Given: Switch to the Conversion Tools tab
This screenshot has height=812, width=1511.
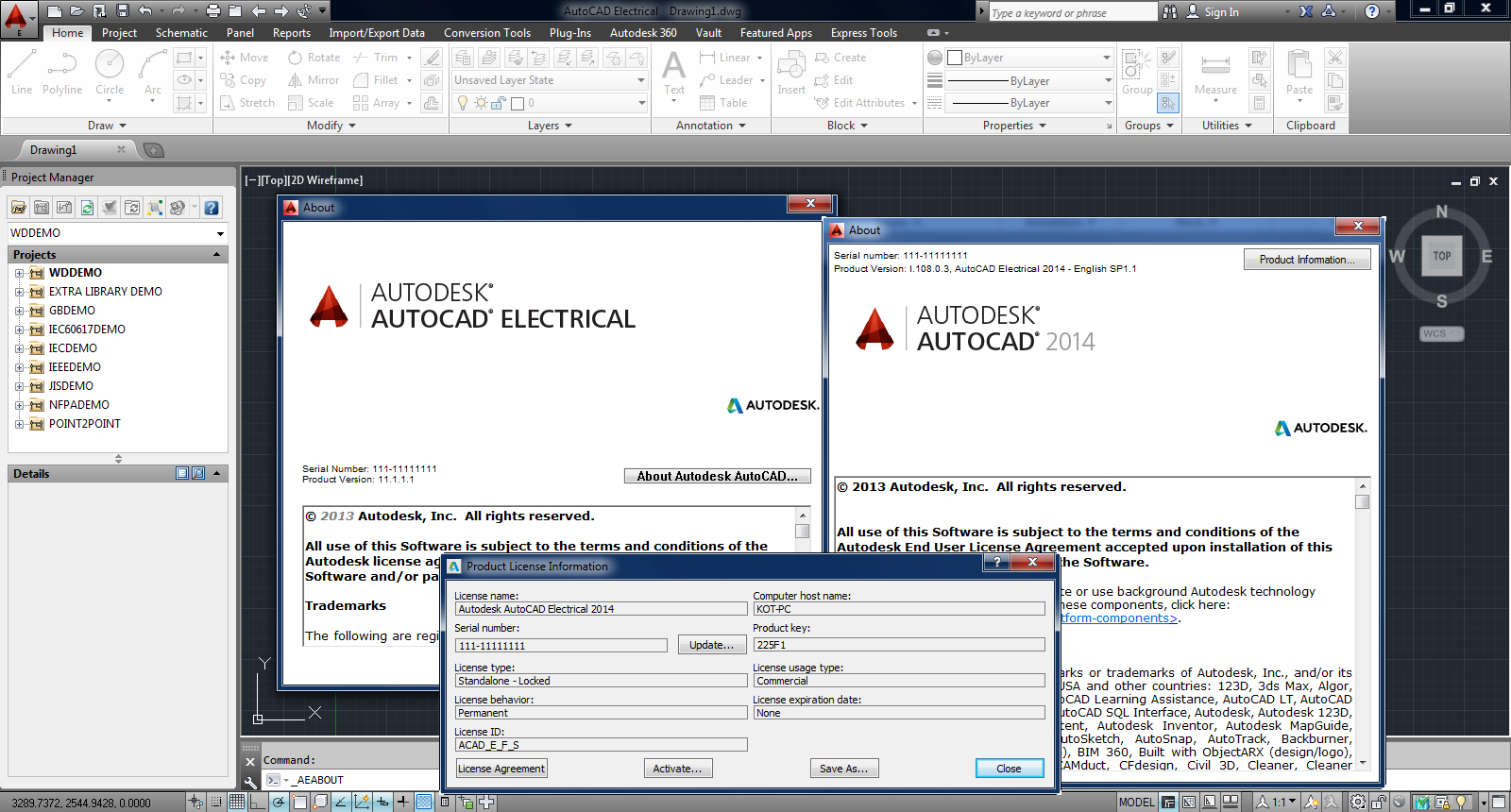Looking at the screenshot, I should [x=487, y=33].
